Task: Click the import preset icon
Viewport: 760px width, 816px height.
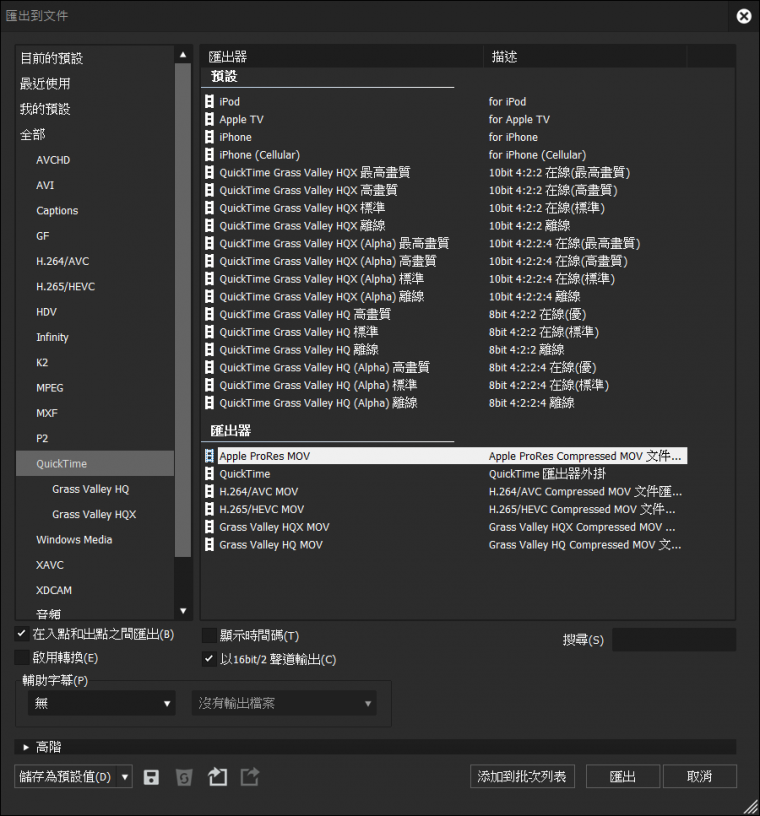Action: pyautogui.click(x=217, y=777)
